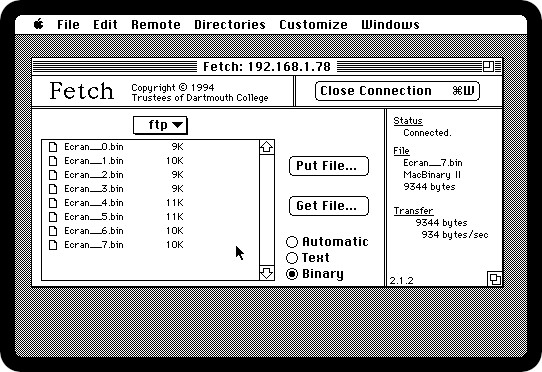Click the 9K size of Ecran__0.bin
The image size is (542, 372).
click(x=178, y=147)
